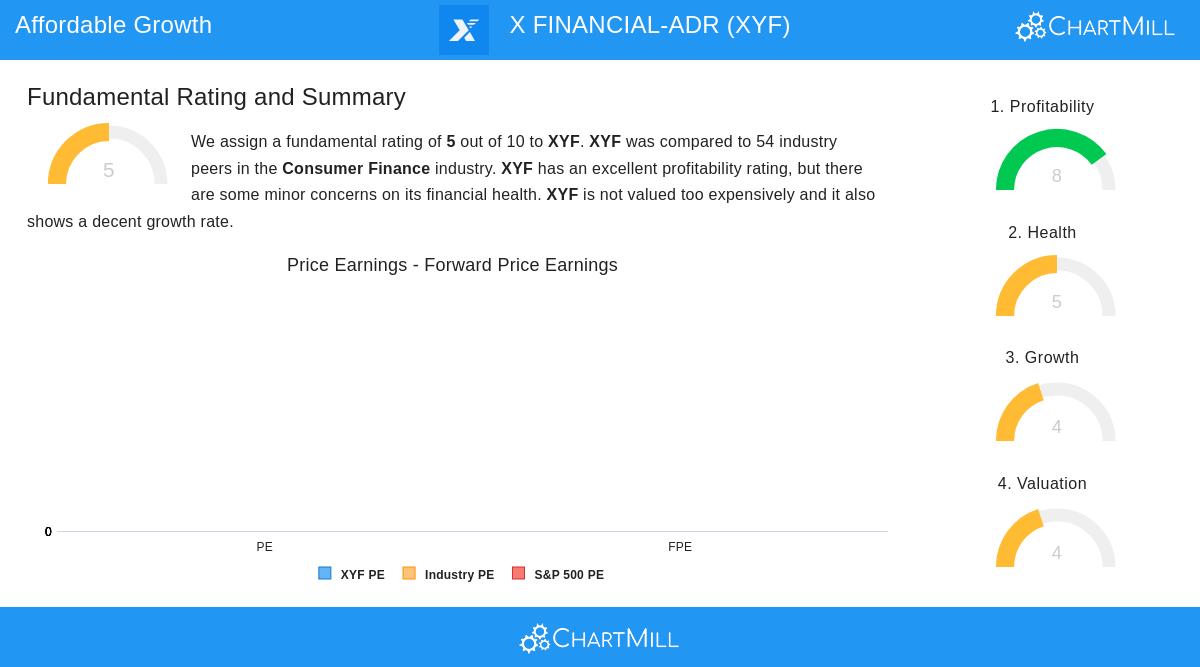Click the ChartMill logo in the header
The width and height of the screenshot is (1200, 667).
1095,27
